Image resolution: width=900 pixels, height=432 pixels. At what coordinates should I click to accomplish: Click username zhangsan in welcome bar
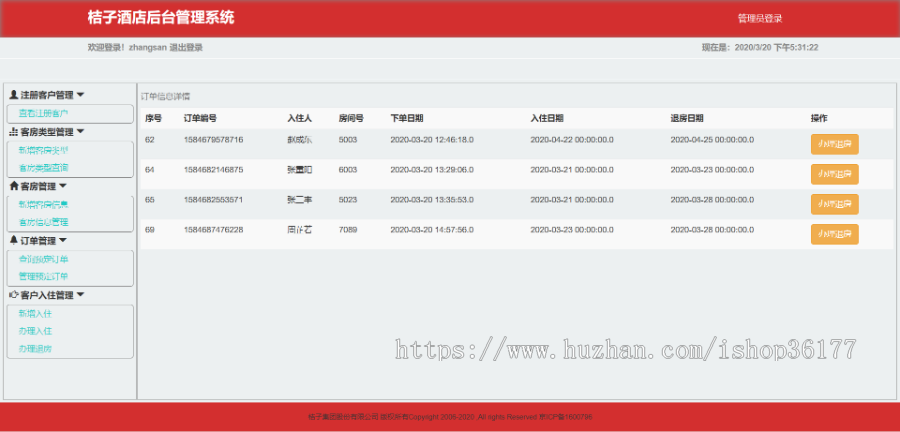148,48
